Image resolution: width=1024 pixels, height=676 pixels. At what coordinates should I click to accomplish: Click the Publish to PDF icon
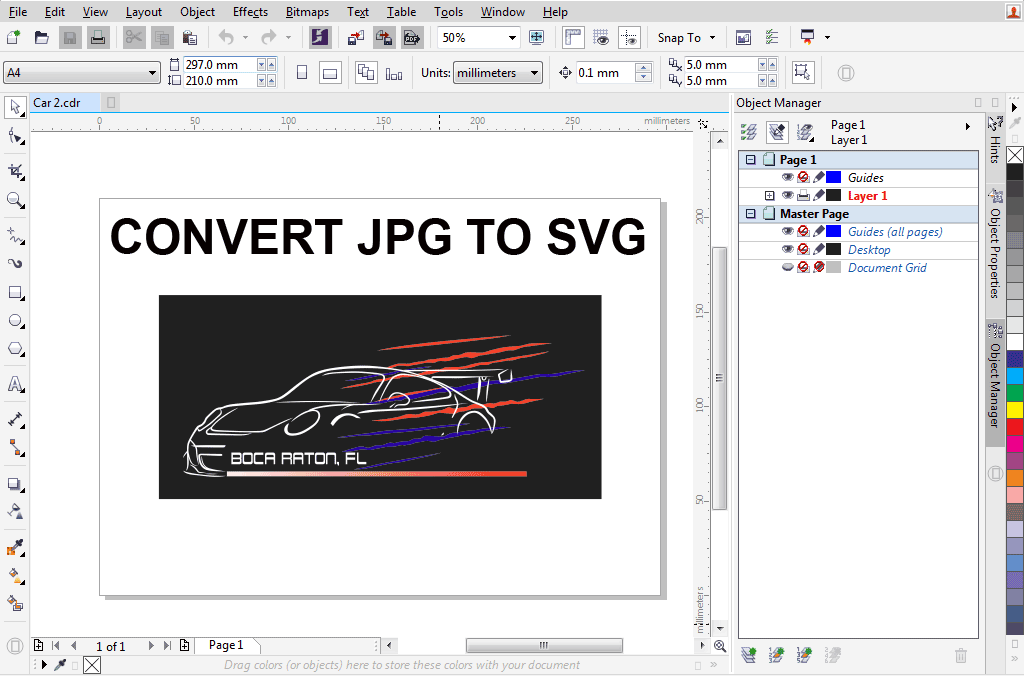[x=411, y=38]
